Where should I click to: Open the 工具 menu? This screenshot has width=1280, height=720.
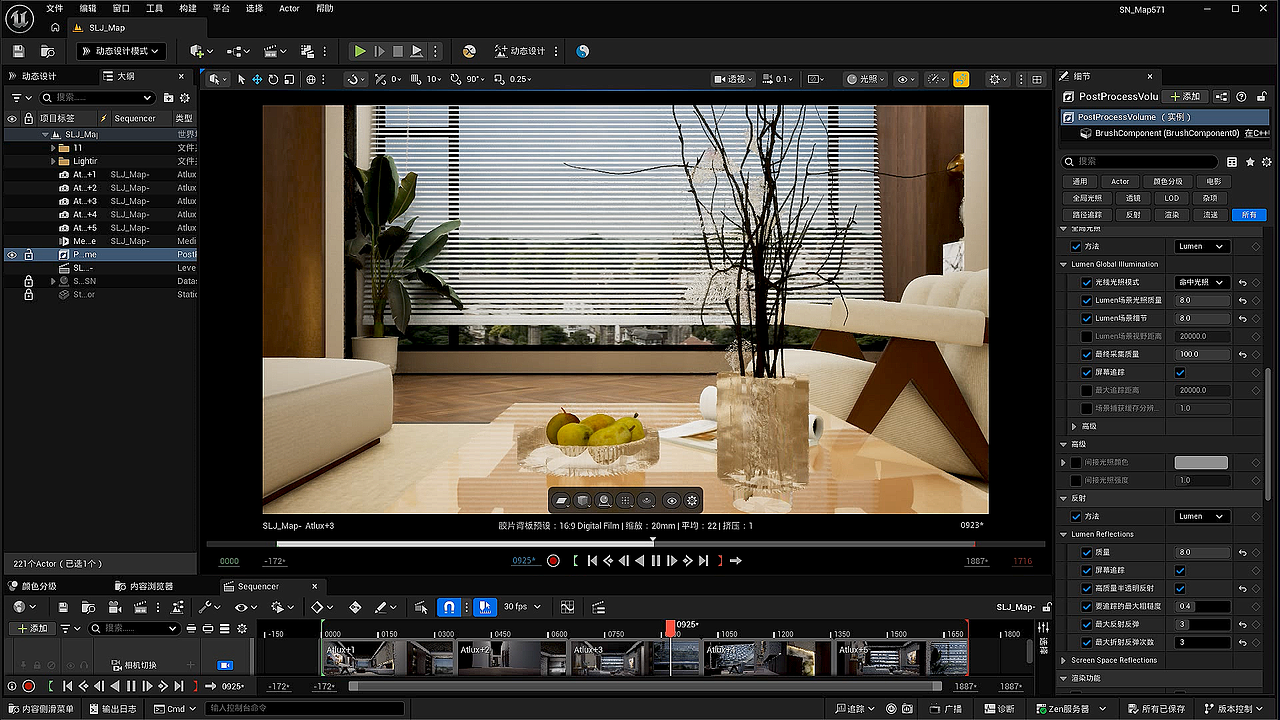pos(154,8)
